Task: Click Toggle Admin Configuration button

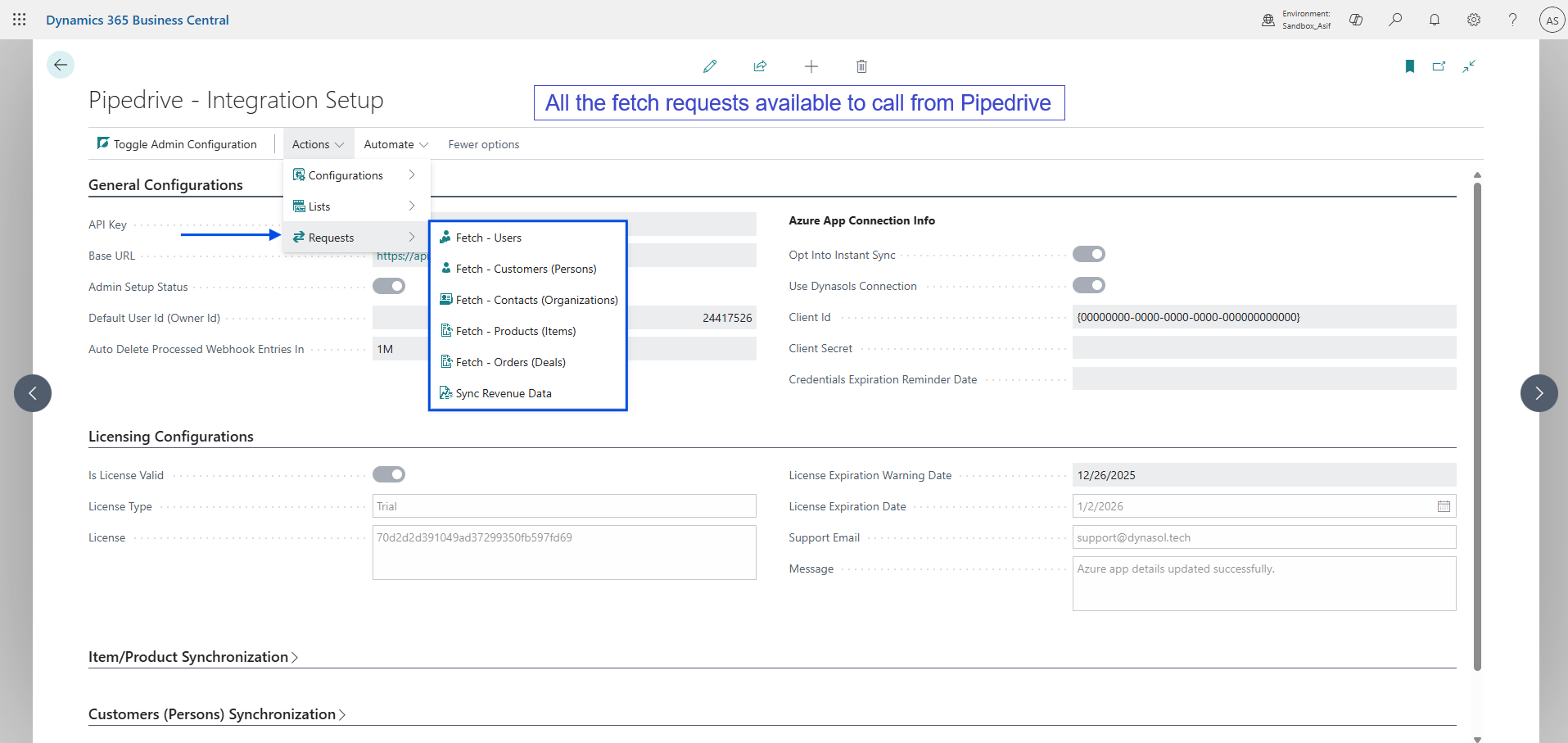Action: coord(177,144)
